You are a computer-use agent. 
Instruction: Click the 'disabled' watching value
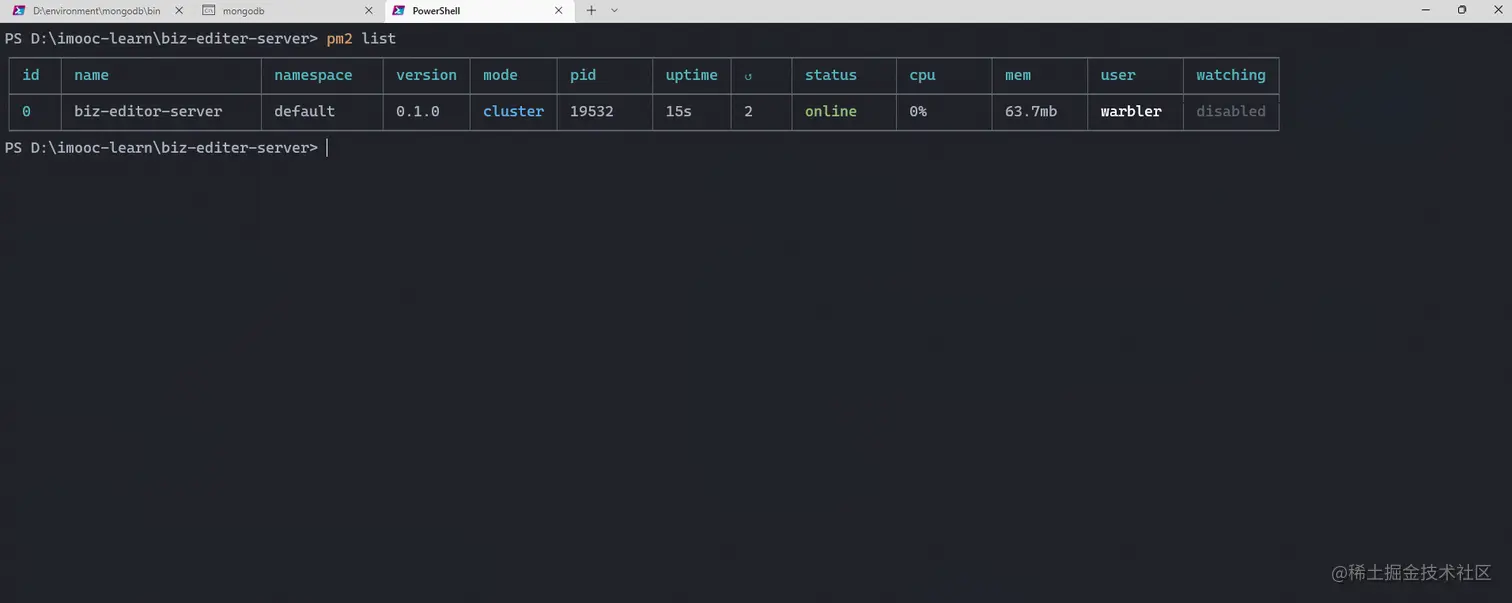pos(1231,111)
